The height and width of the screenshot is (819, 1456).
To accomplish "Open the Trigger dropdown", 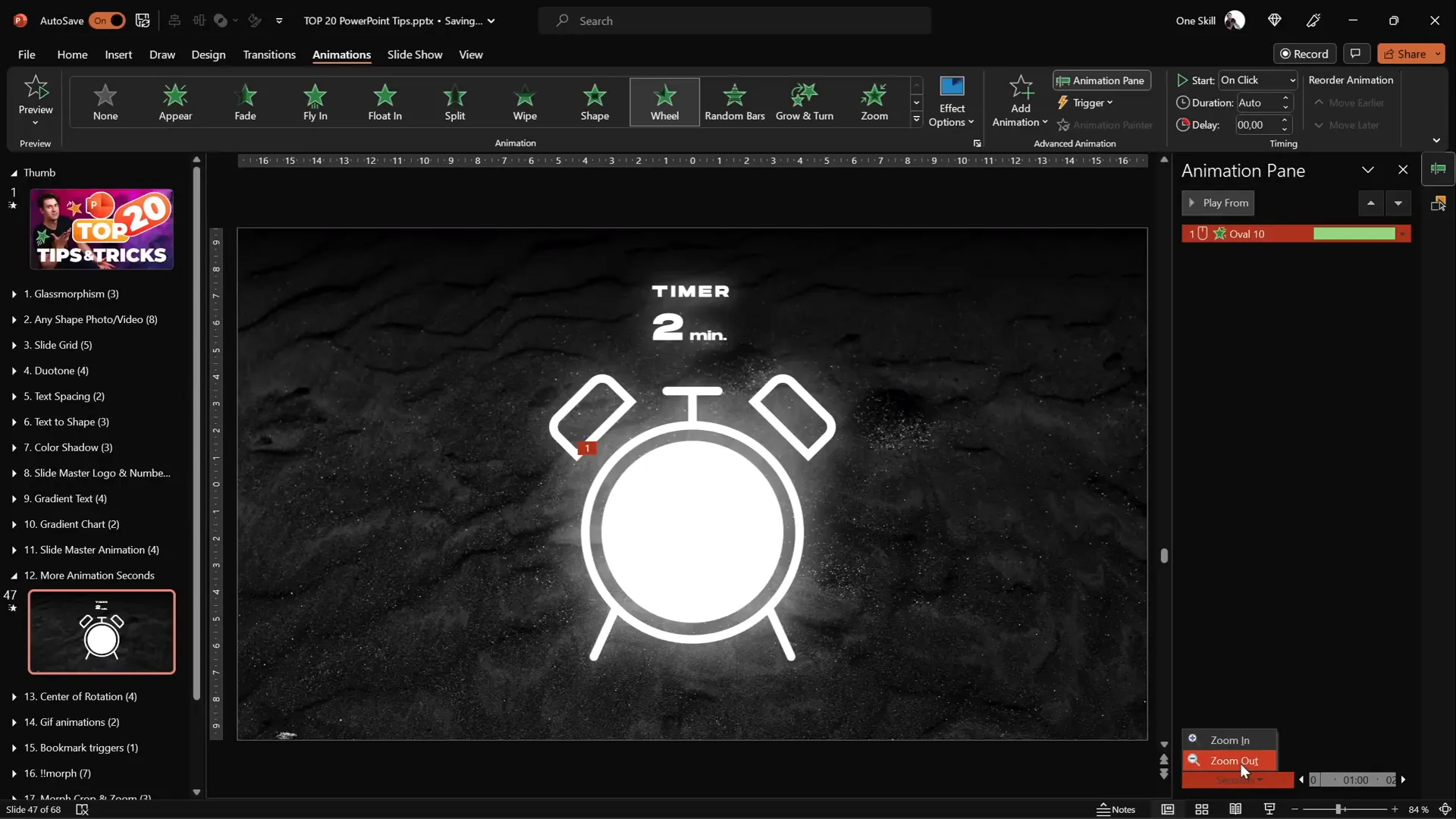I will (1085, 102).
